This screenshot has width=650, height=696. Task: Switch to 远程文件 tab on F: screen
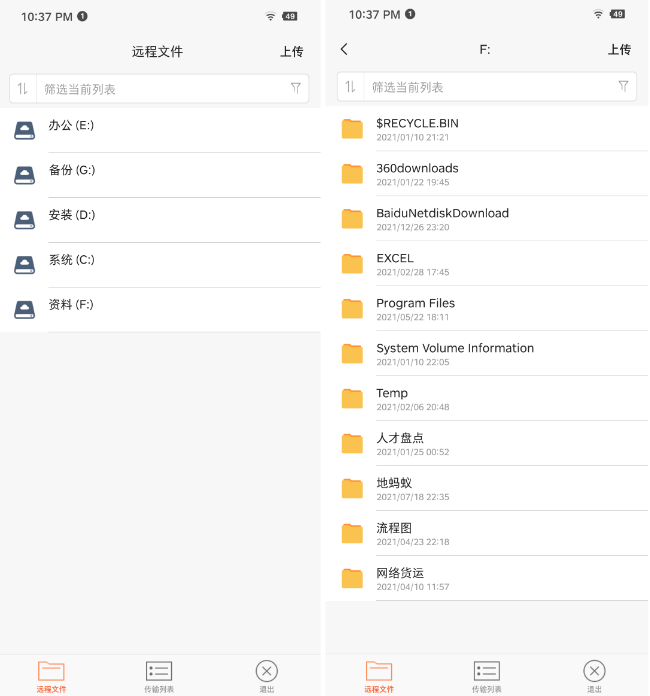click(x=379, y=677)
